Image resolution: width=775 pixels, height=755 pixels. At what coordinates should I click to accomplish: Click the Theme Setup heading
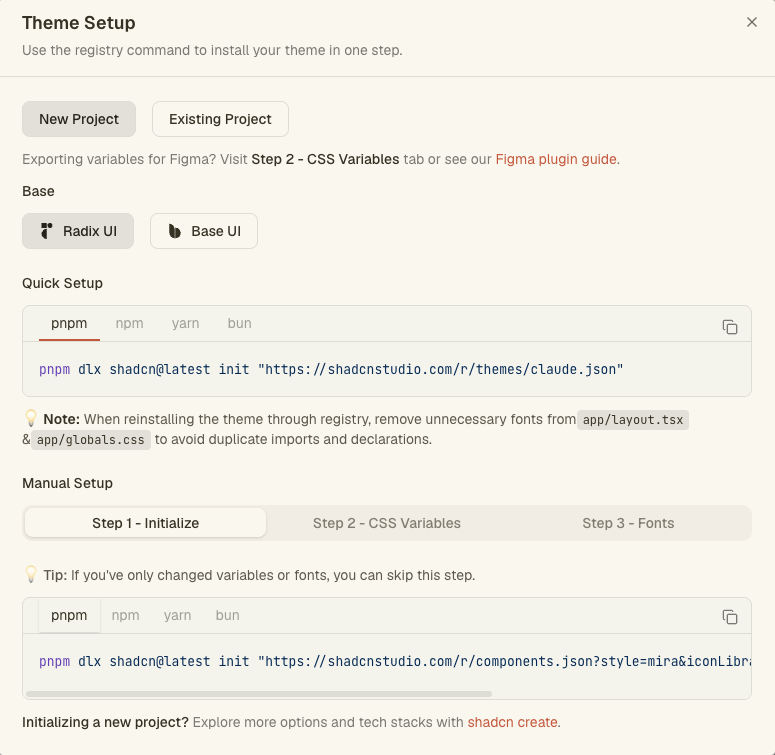79,23
